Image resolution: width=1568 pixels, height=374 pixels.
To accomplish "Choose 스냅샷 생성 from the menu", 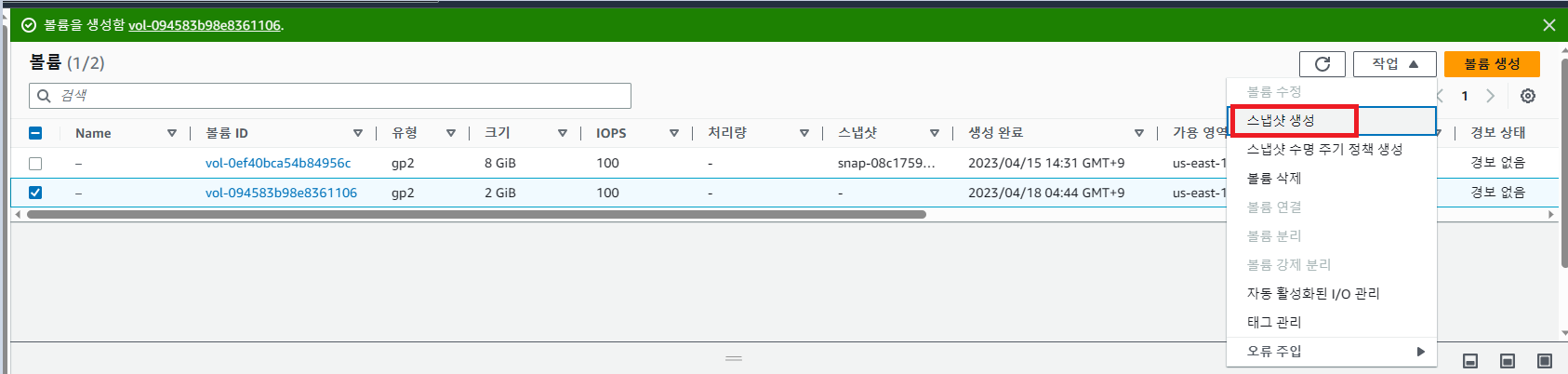I will 1332,121.
